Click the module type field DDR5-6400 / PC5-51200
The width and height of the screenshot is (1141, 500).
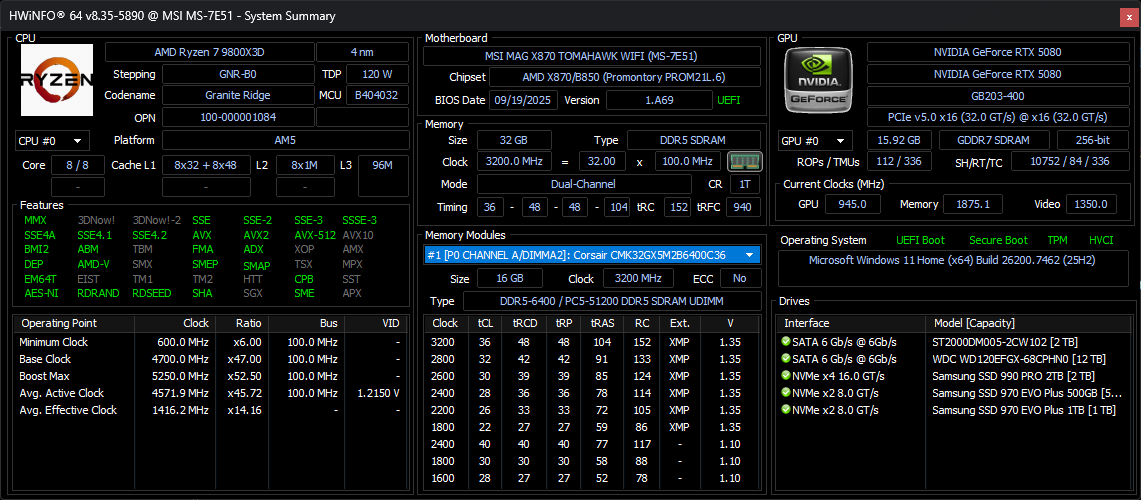[612, 302]
